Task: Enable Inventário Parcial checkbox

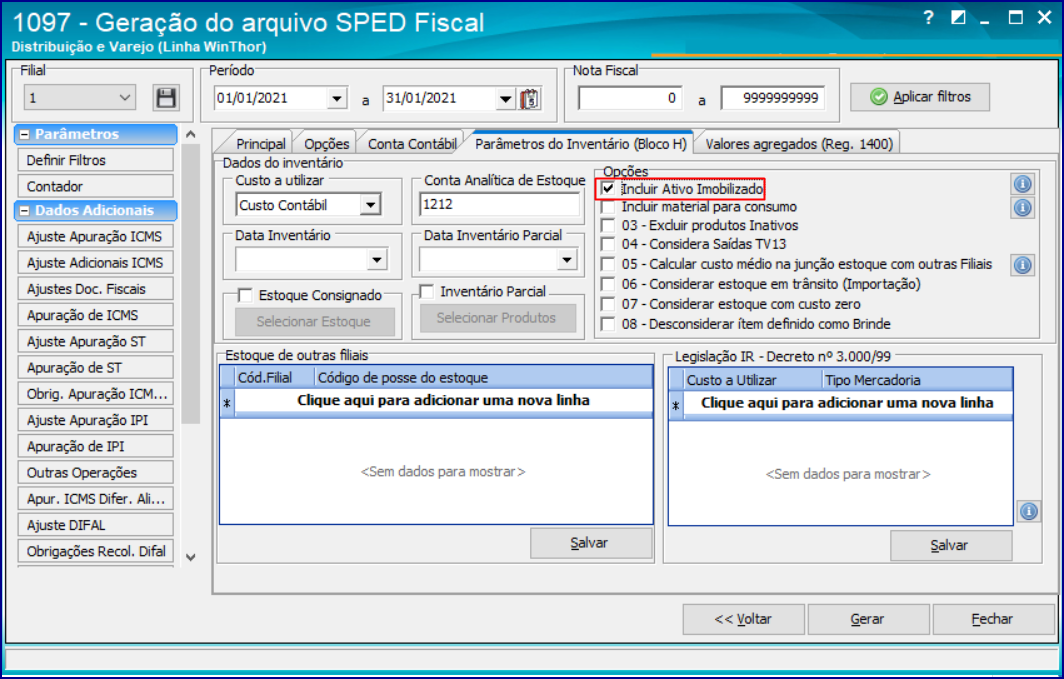Action: tap(426, 292)
